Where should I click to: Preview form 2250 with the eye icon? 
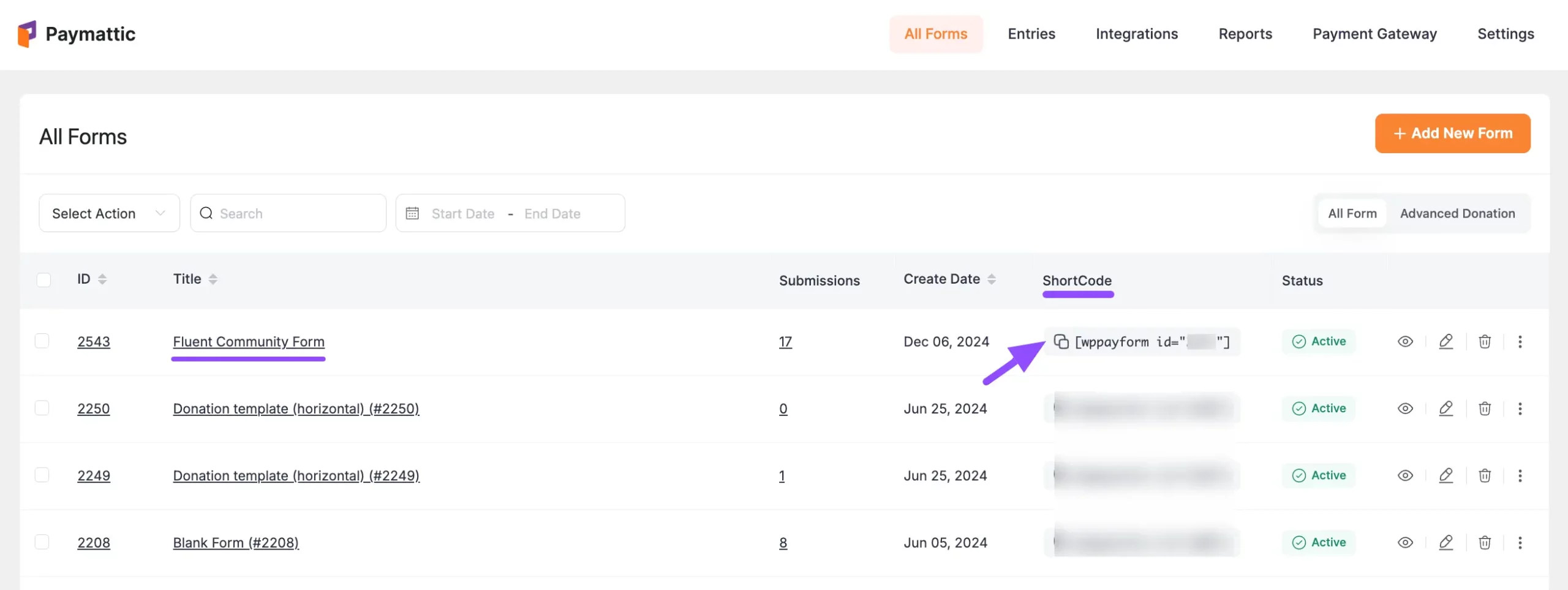point(1405,409)
